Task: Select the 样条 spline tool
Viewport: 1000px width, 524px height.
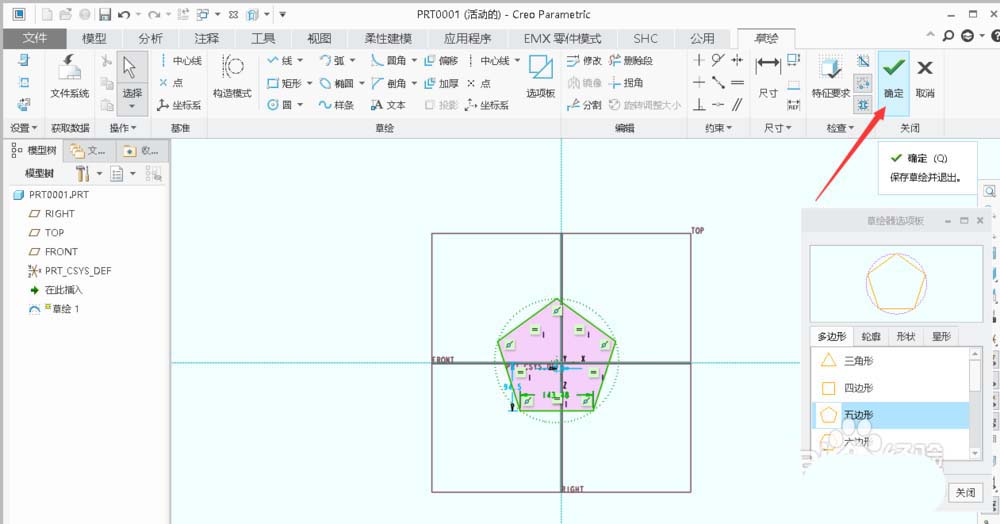Action: 336,105
